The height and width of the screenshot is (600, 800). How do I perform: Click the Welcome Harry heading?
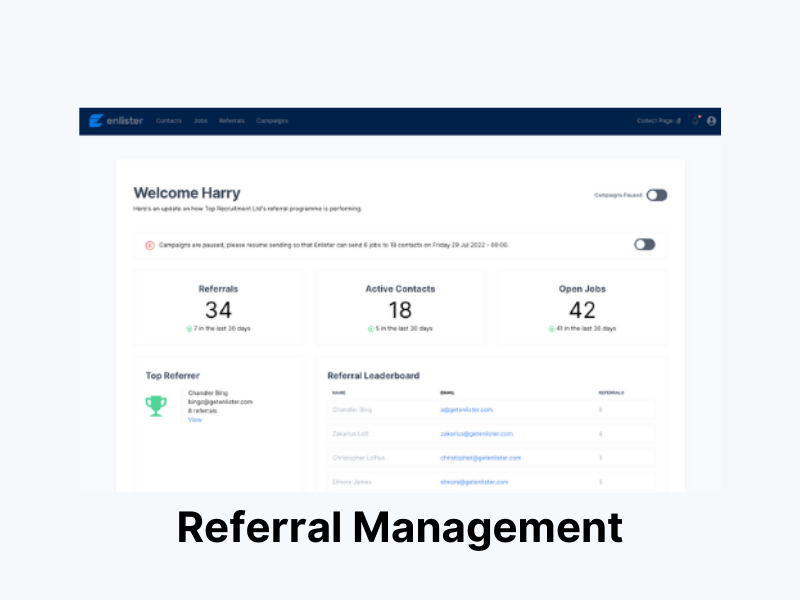click(187, 193)
